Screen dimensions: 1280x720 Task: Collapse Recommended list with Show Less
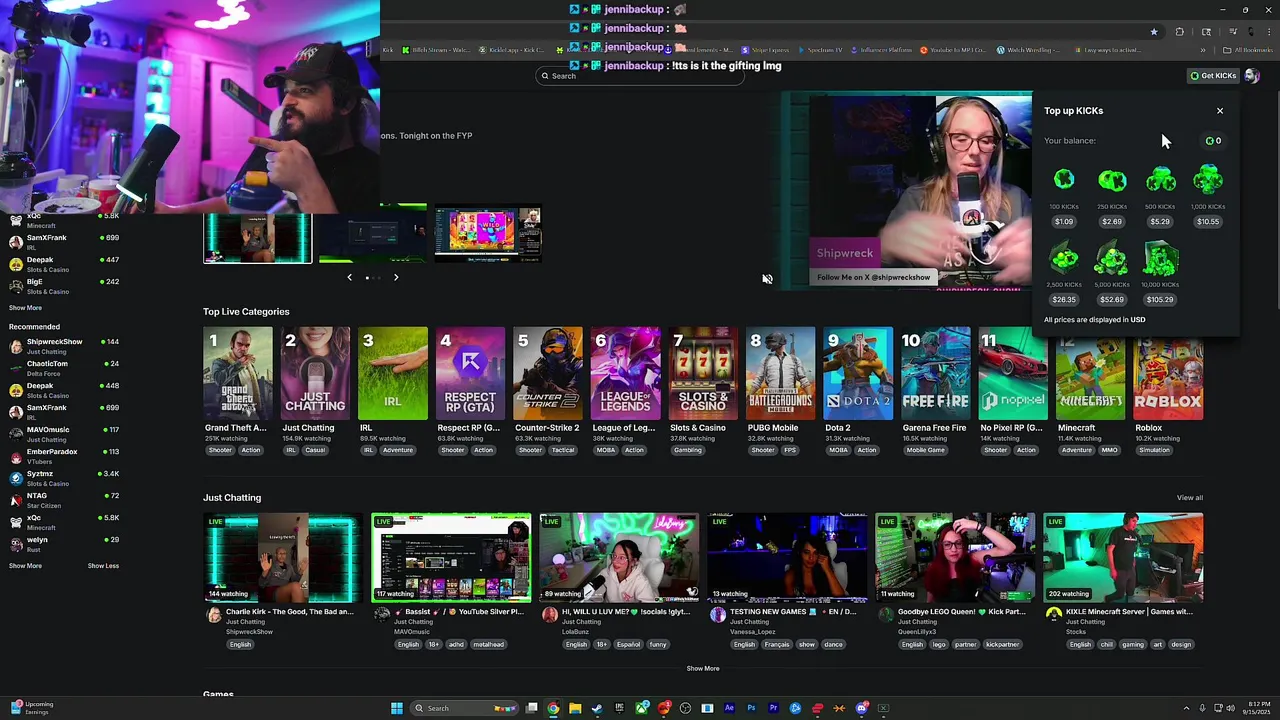click(103, 566)
